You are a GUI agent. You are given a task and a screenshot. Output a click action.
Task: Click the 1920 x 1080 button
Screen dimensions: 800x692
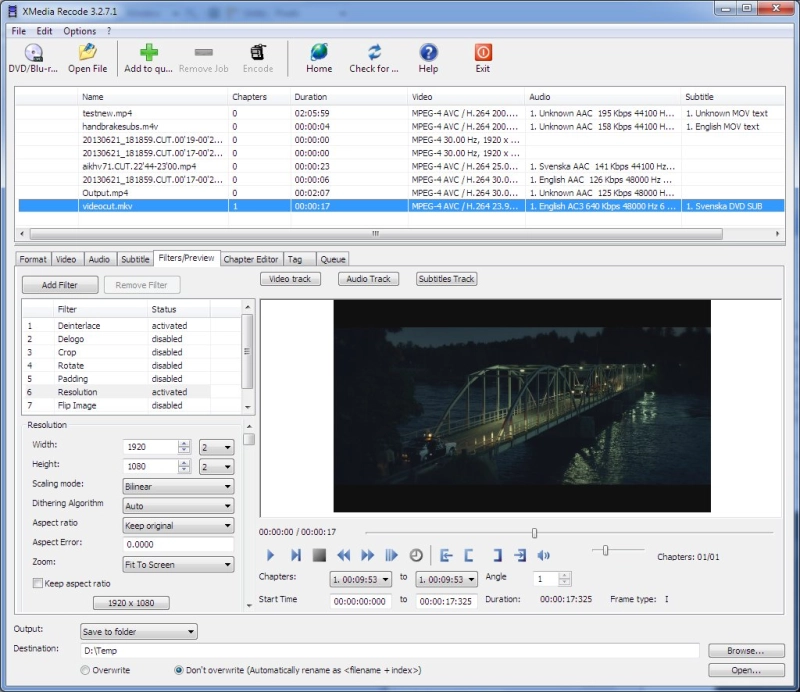[131, 603]
